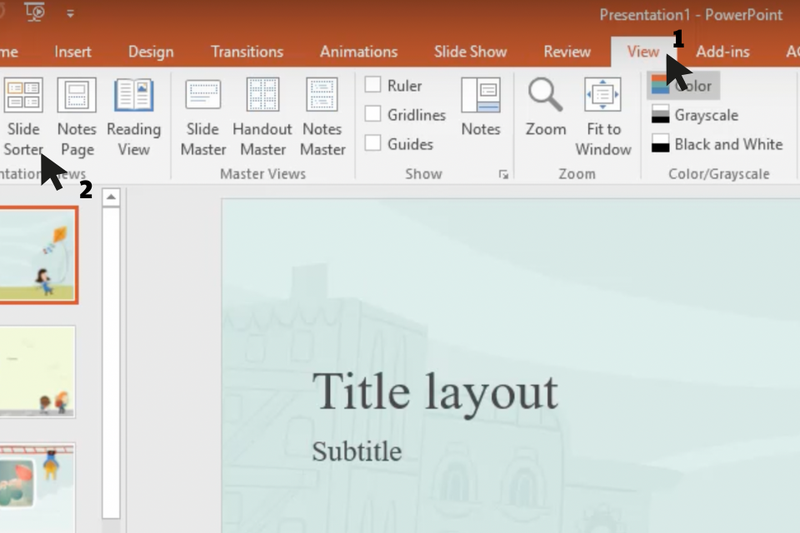Start slideshow from beginning in quick access toolbar

[35, 12]
